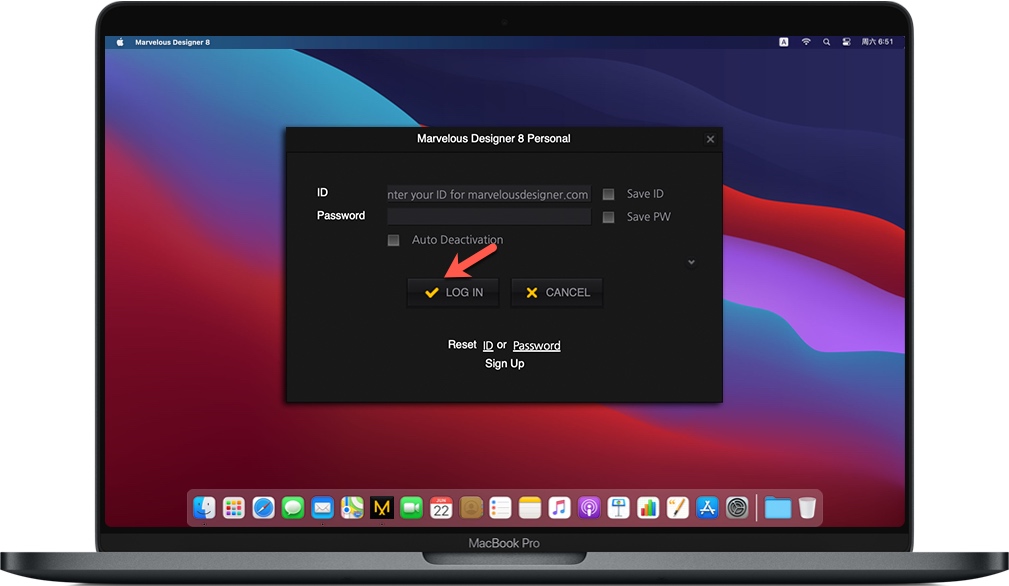Open the Wi-Fi status icon

click(806, 42)
